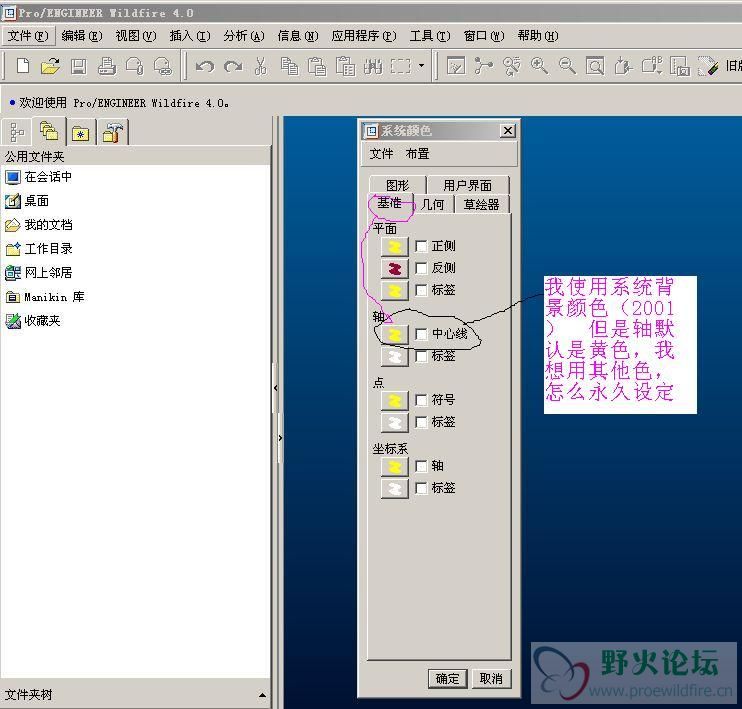Viewport: 742px width, 709px height.
Task: Switch to the Folder Browser navigator tab
Action: [49, 131]
